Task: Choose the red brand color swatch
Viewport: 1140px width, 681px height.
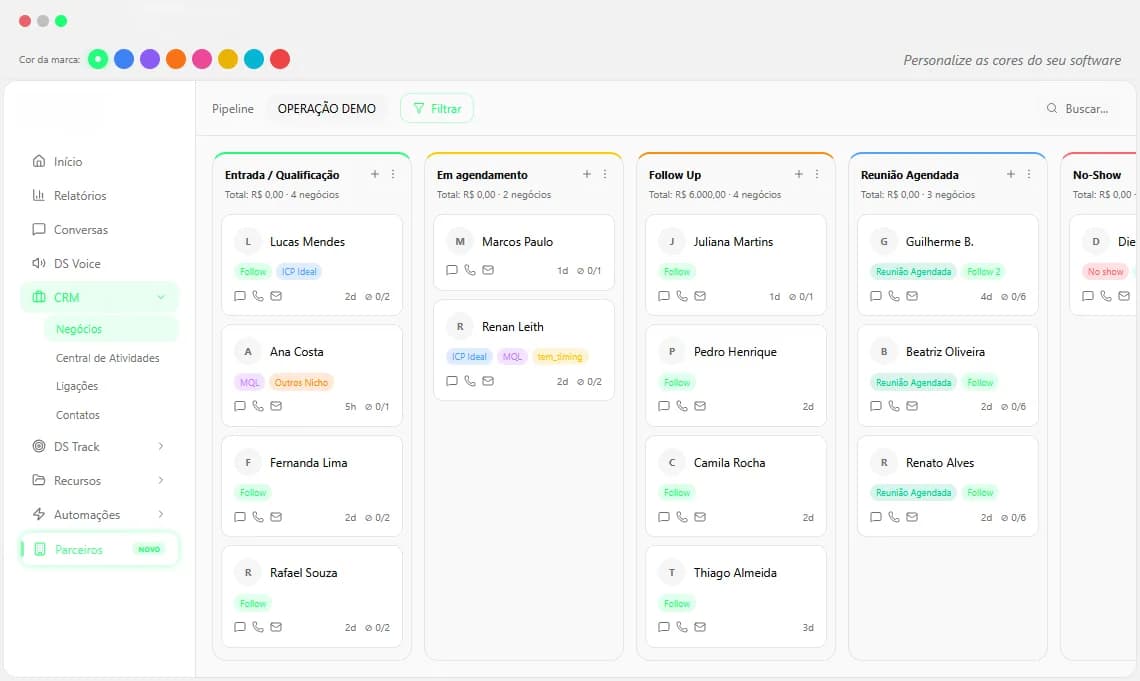Action: coord(280,59)
